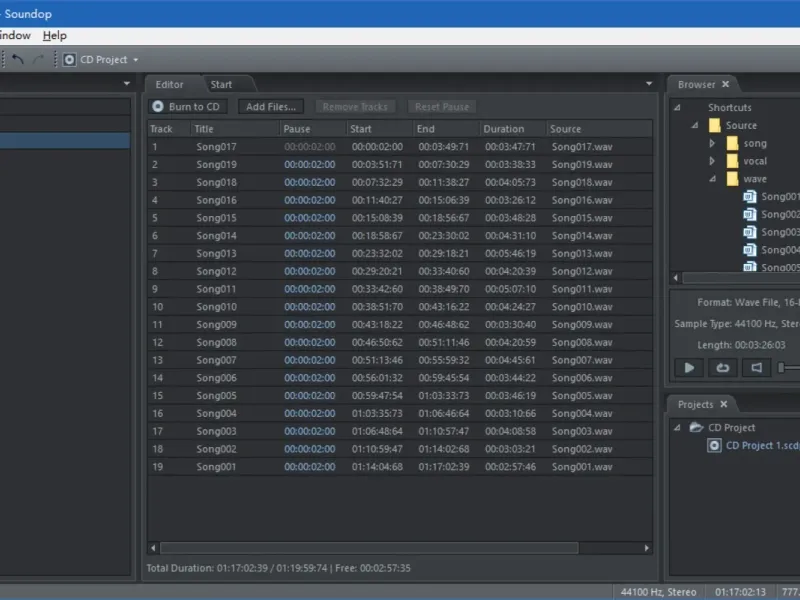Select the Song001 audio file icon in browser
Screen dimensions: 800x600
click(x=749, y=196)
